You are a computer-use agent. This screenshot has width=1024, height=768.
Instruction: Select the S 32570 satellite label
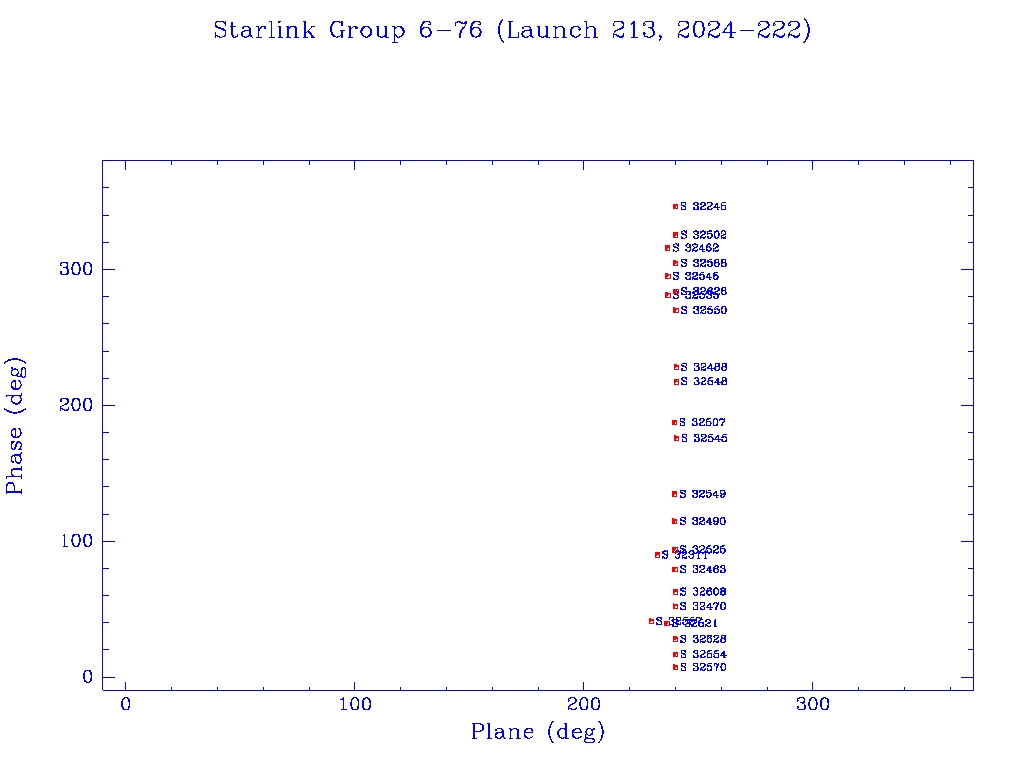(703, 667)
